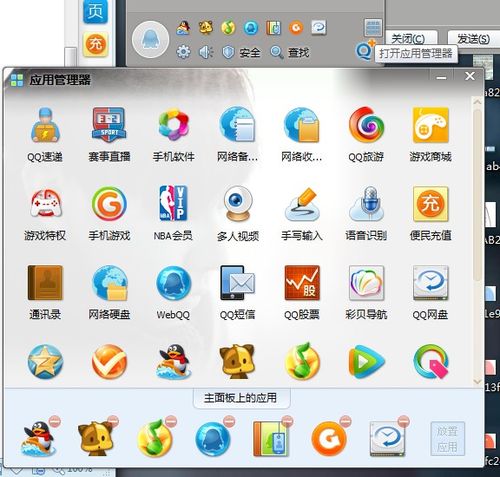
Task: Click the 主面板上的应用 tab label
Action: tap(241, 398)
